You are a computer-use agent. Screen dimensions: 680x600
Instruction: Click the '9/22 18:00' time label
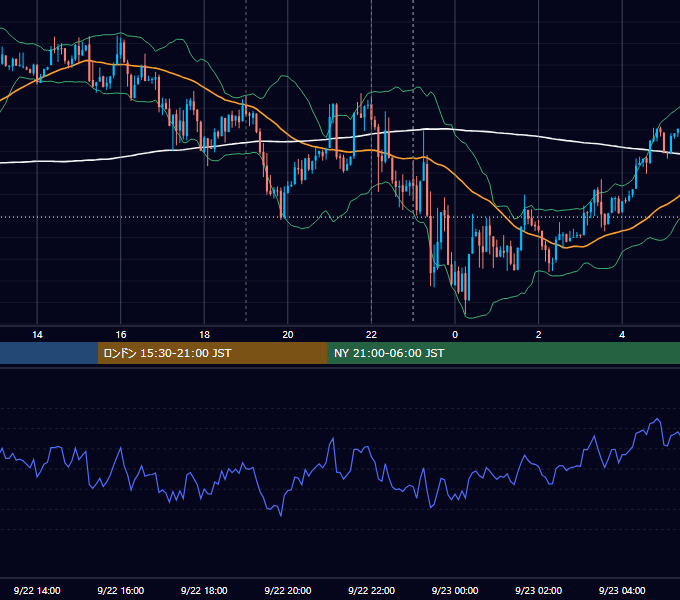[x=204, y=590]
